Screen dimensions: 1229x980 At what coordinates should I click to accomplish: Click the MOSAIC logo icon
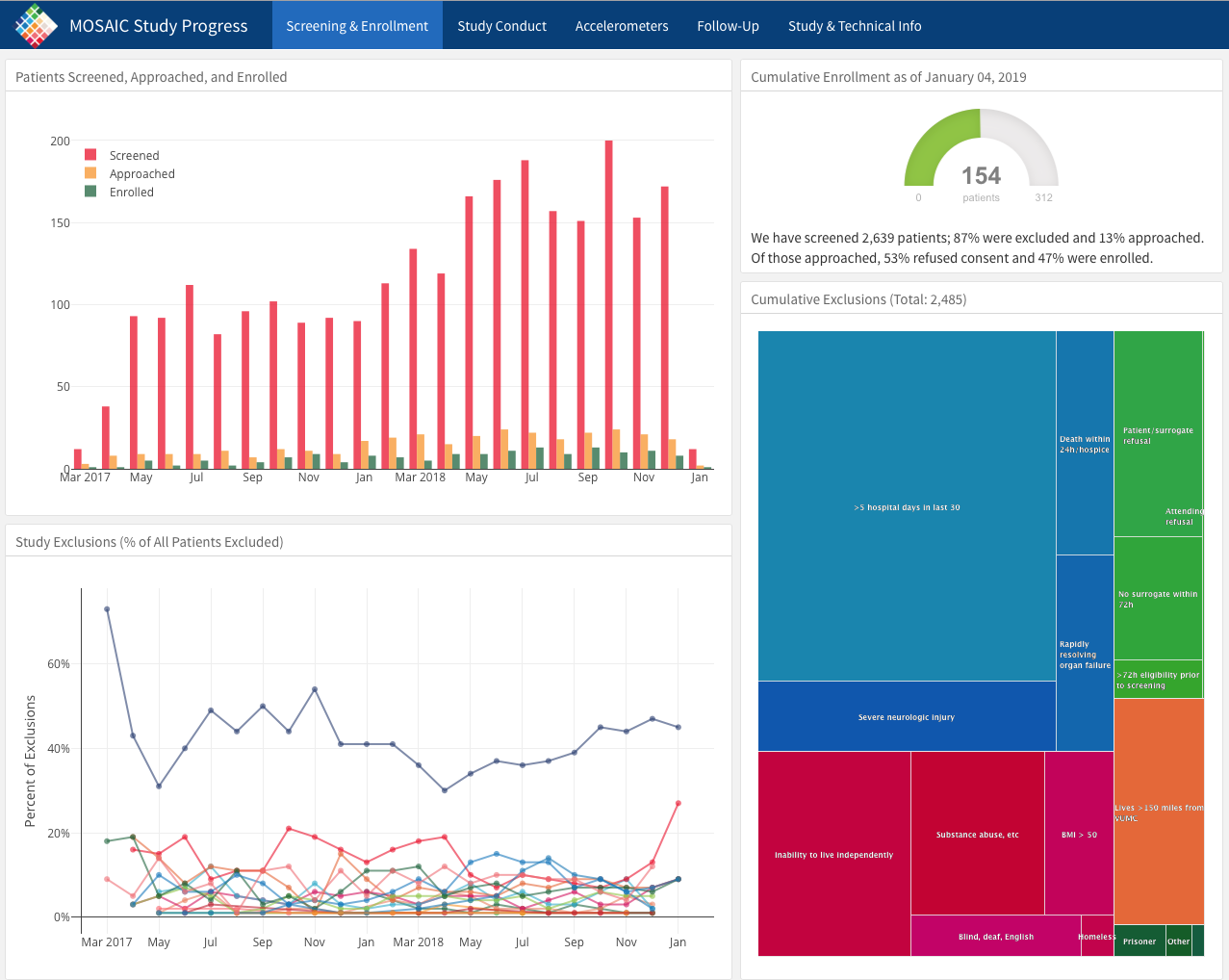click(36, 25)
